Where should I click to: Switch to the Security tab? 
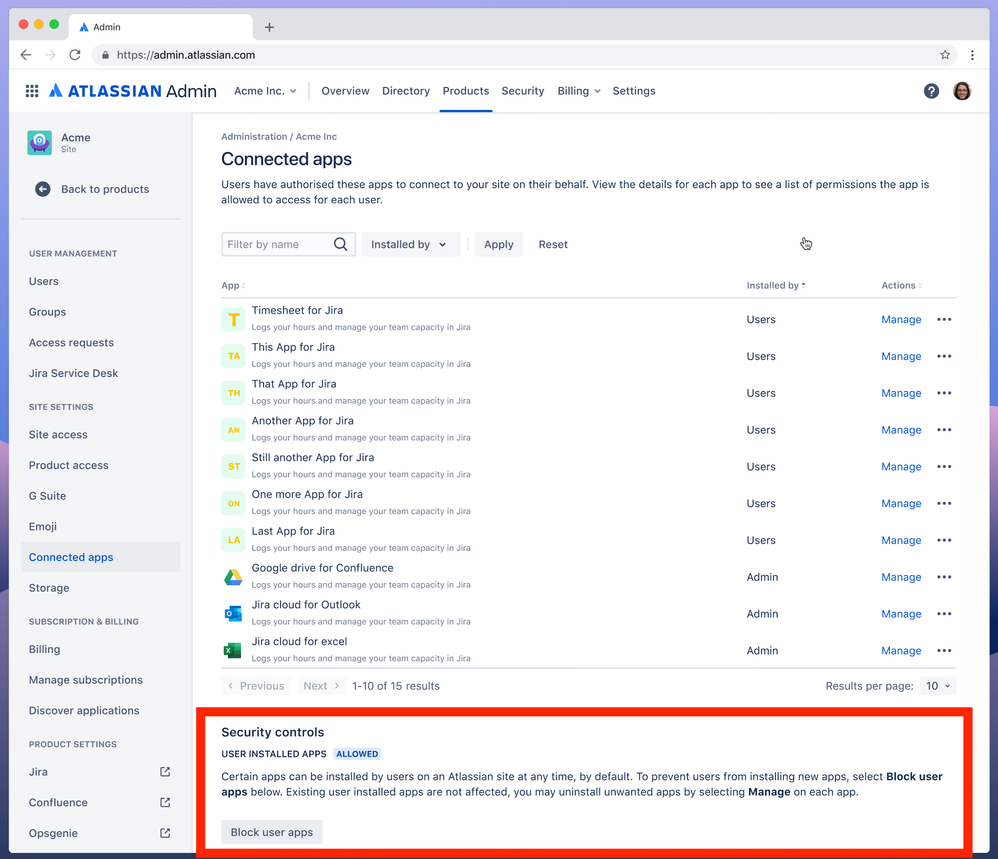point(522,90)
